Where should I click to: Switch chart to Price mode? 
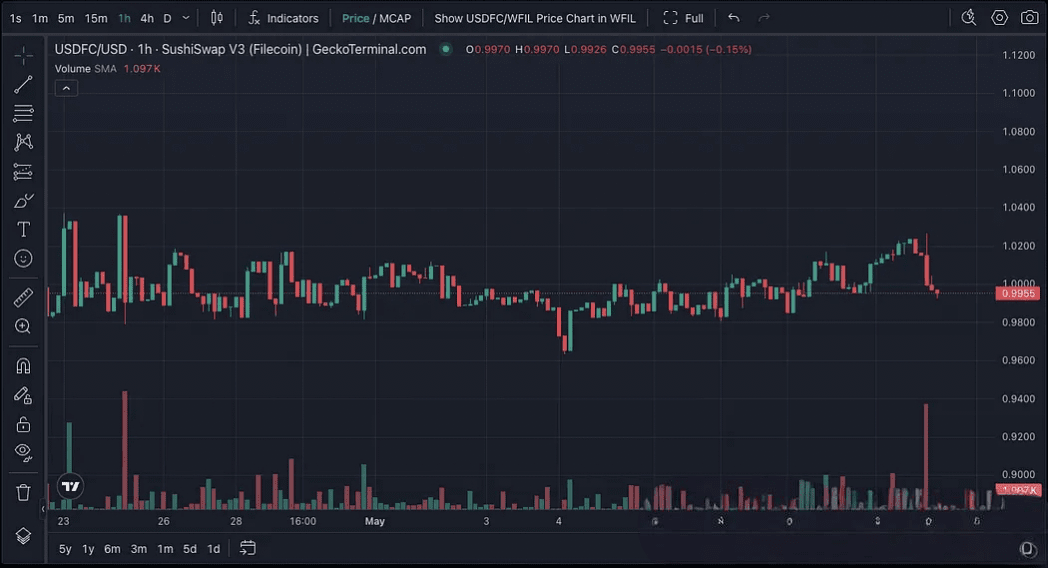pos(356,19)
